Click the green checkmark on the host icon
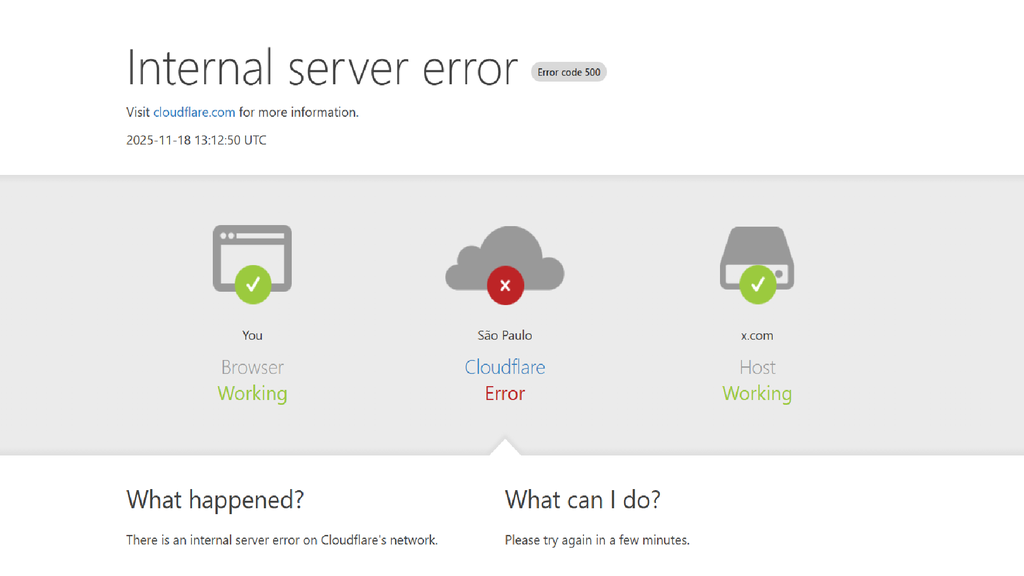The height and width of the screenshot is (576, 1024). [x=757, y=285]
